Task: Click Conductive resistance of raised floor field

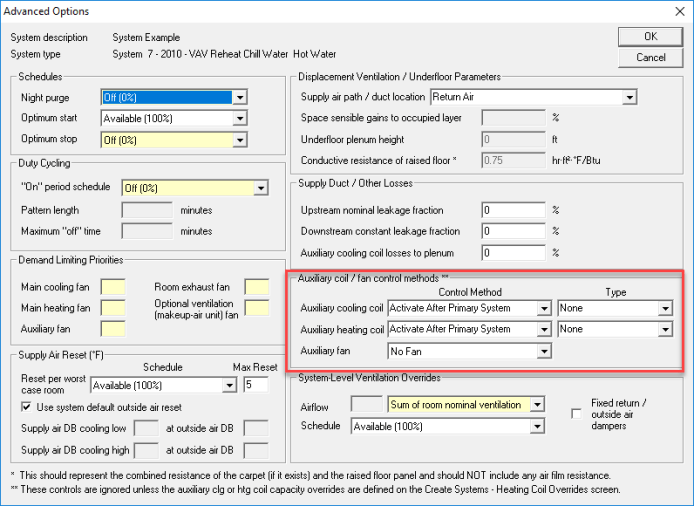Action: click(x=513, y=160)
